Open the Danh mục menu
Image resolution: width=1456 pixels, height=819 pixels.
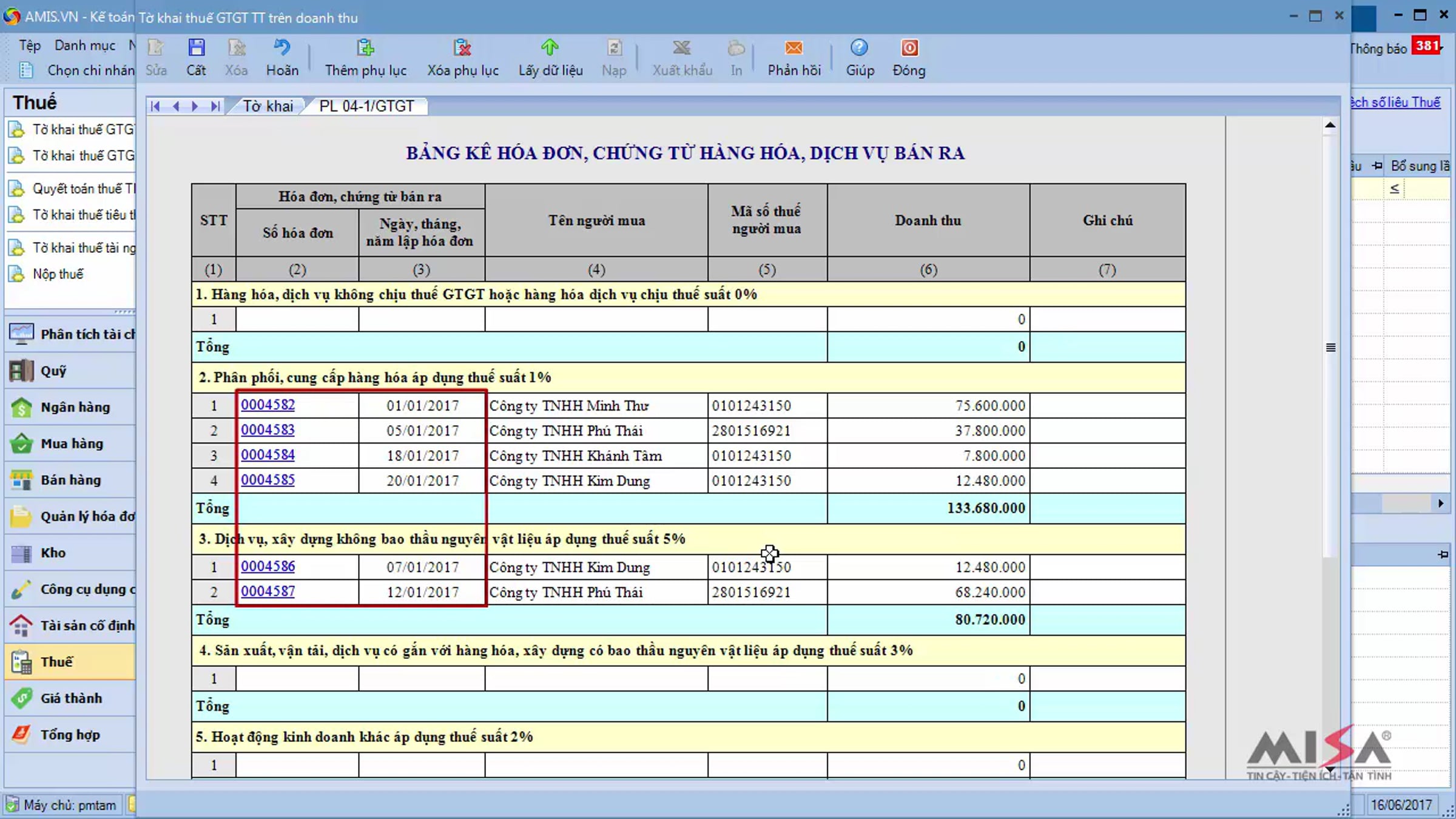(85, 45)
